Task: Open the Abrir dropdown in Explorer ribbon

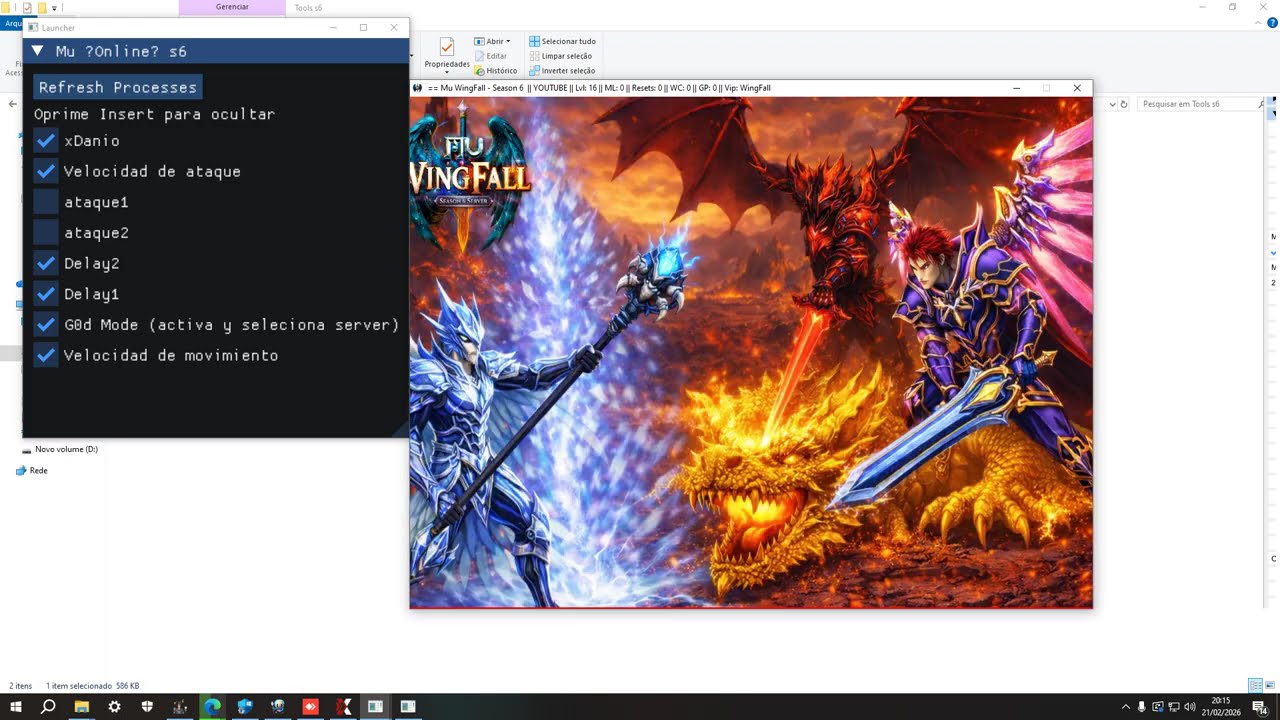Action: click(x=492, y=41)
